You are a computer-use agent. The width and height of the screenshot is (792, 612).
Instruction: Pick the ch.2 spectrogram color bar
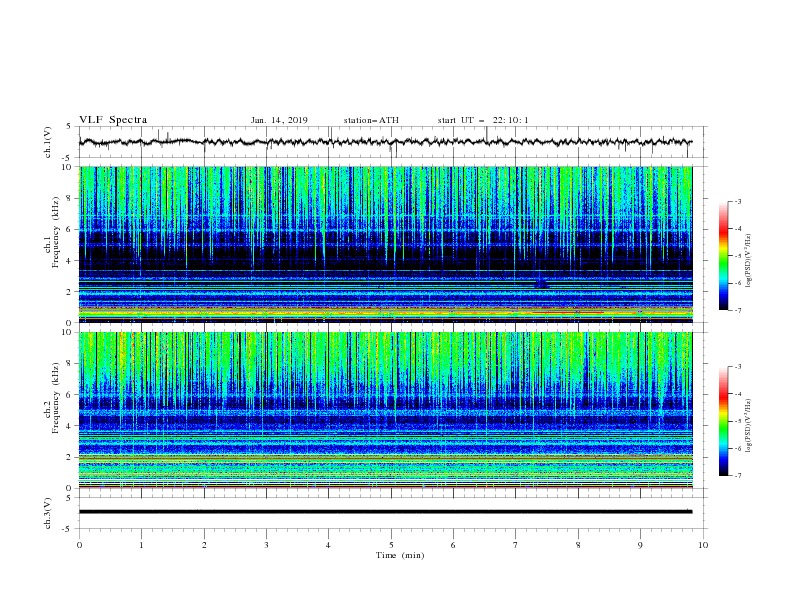click(x=723, y=421)
